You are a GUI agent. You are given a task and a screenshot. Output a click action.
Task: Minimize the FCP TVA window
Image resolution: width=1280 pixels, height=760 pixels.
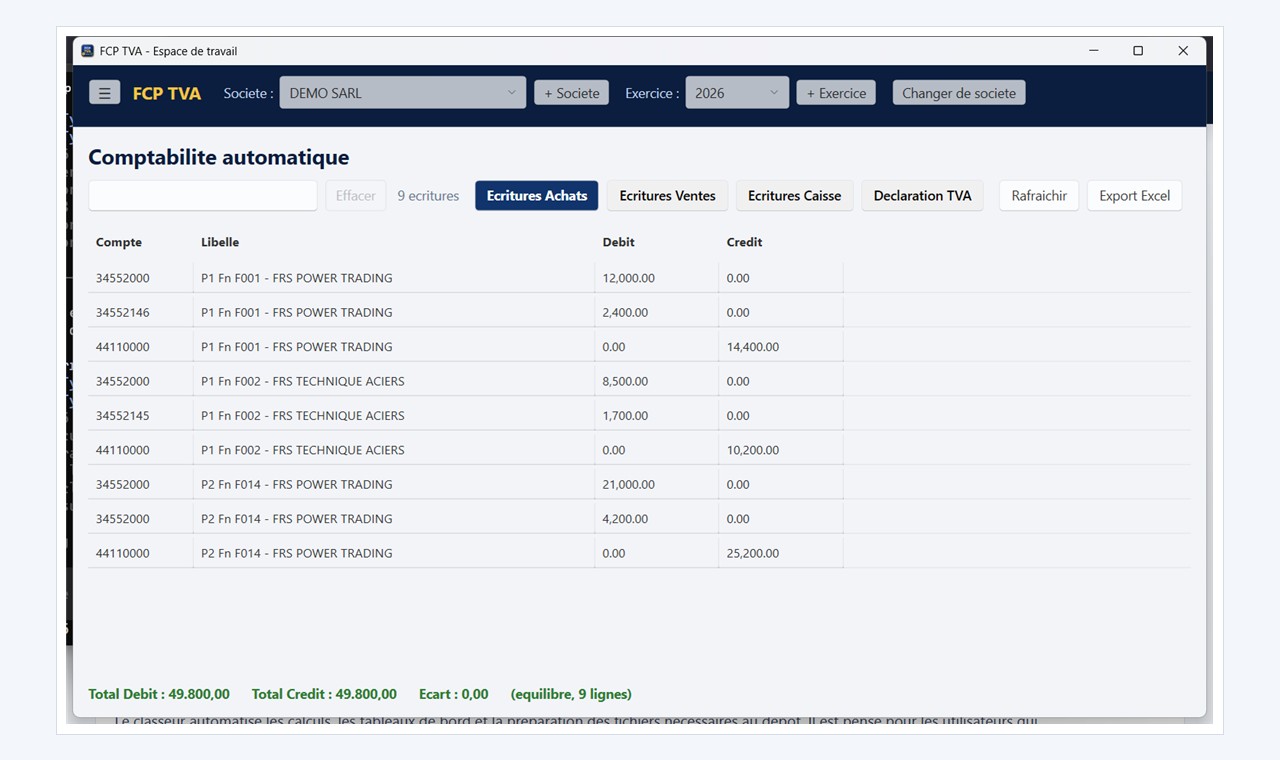pyautogui.click(x=1093, y=51)
